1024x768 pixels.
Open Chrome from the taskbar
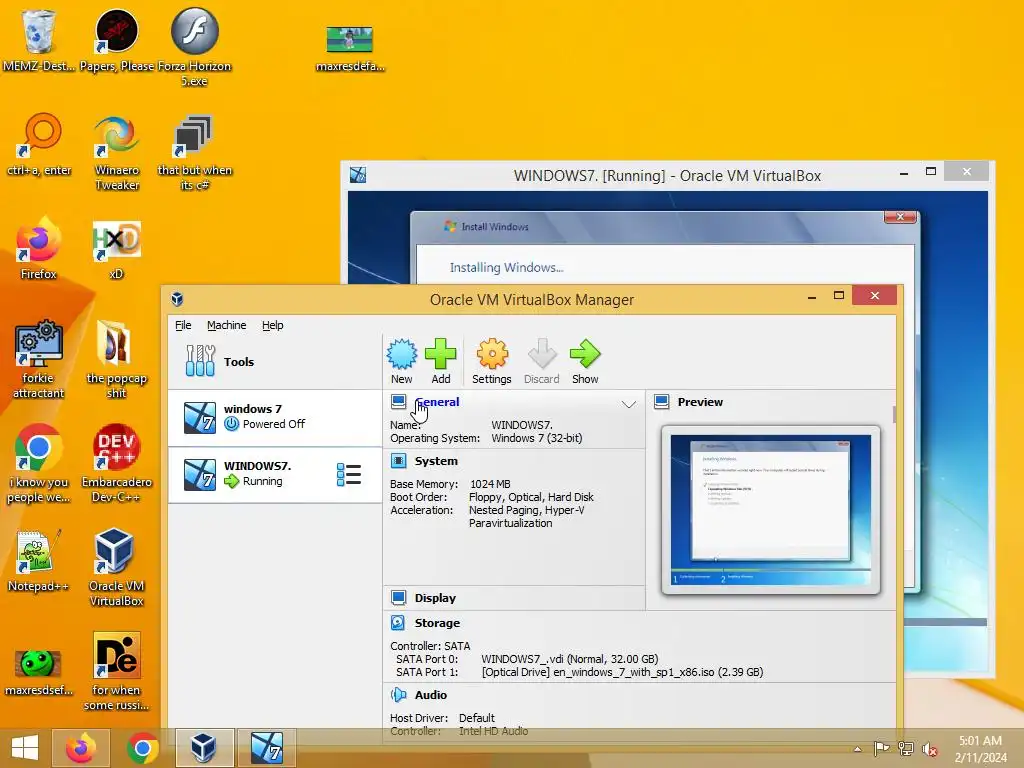tap(142, 748)
